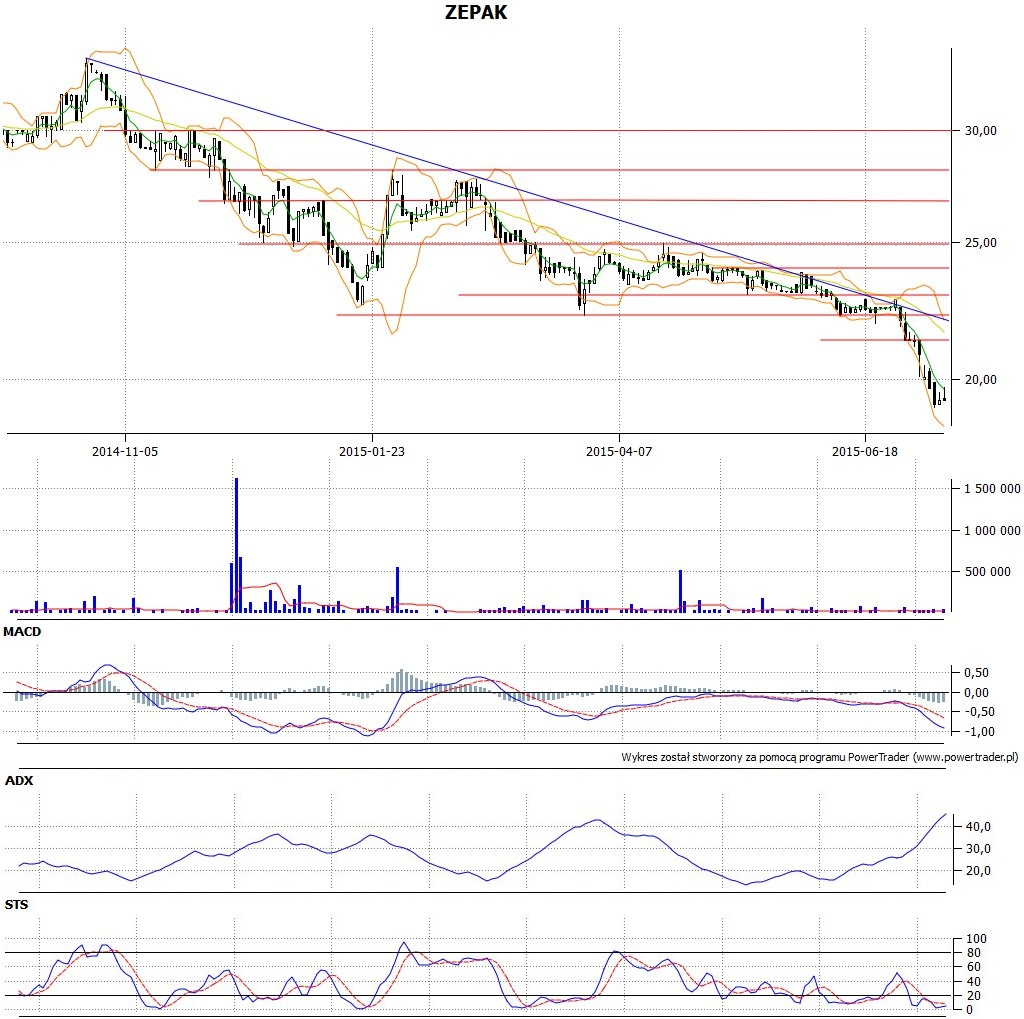
Task: Click the STS indicator heading
Action: (16, 905)
